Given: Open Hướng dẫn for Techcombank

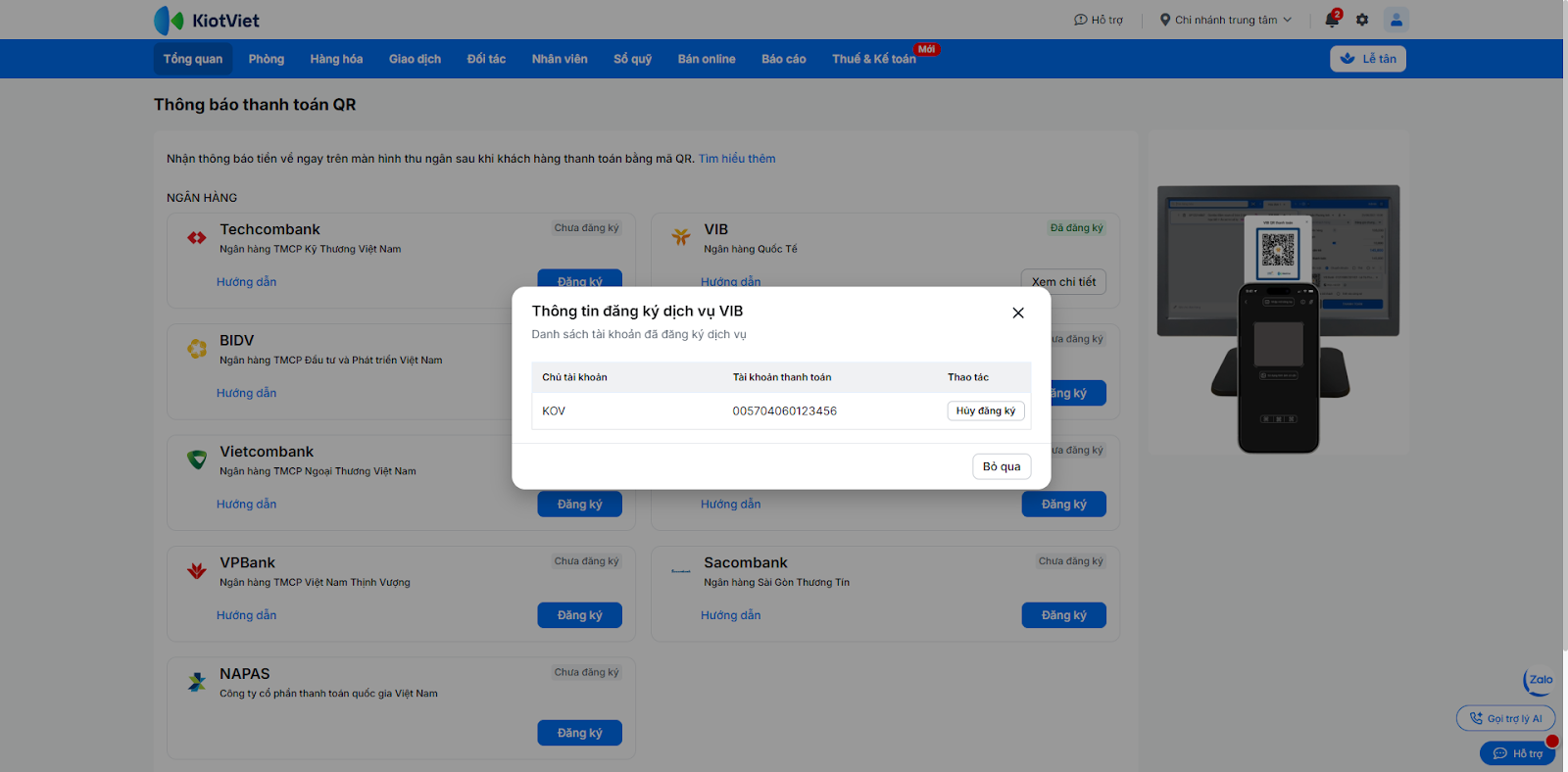Looking at the screenshot, I should pyautogui.click(x=247, y=282).
